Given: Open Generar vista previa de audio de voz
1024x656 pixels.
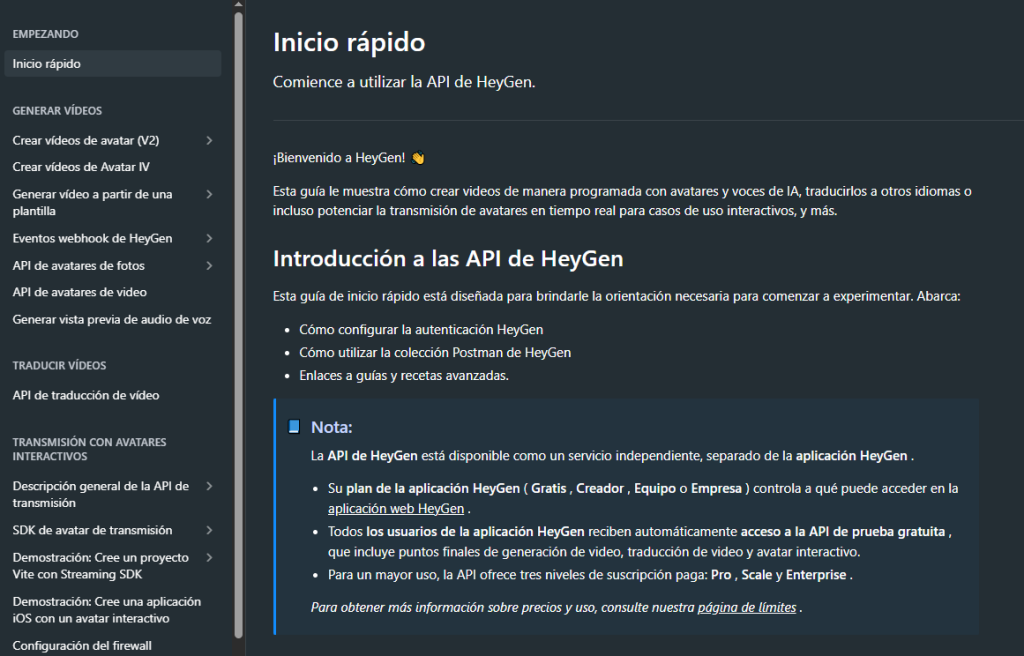Looking at the screenshot, I should tap(111, 320).
